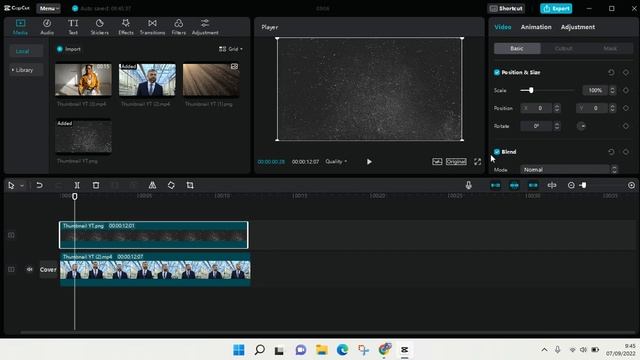This screenshot has width=640, height=360.
Task: Open the Blend Mode Normal dropdown
Action: coord(569,169)
